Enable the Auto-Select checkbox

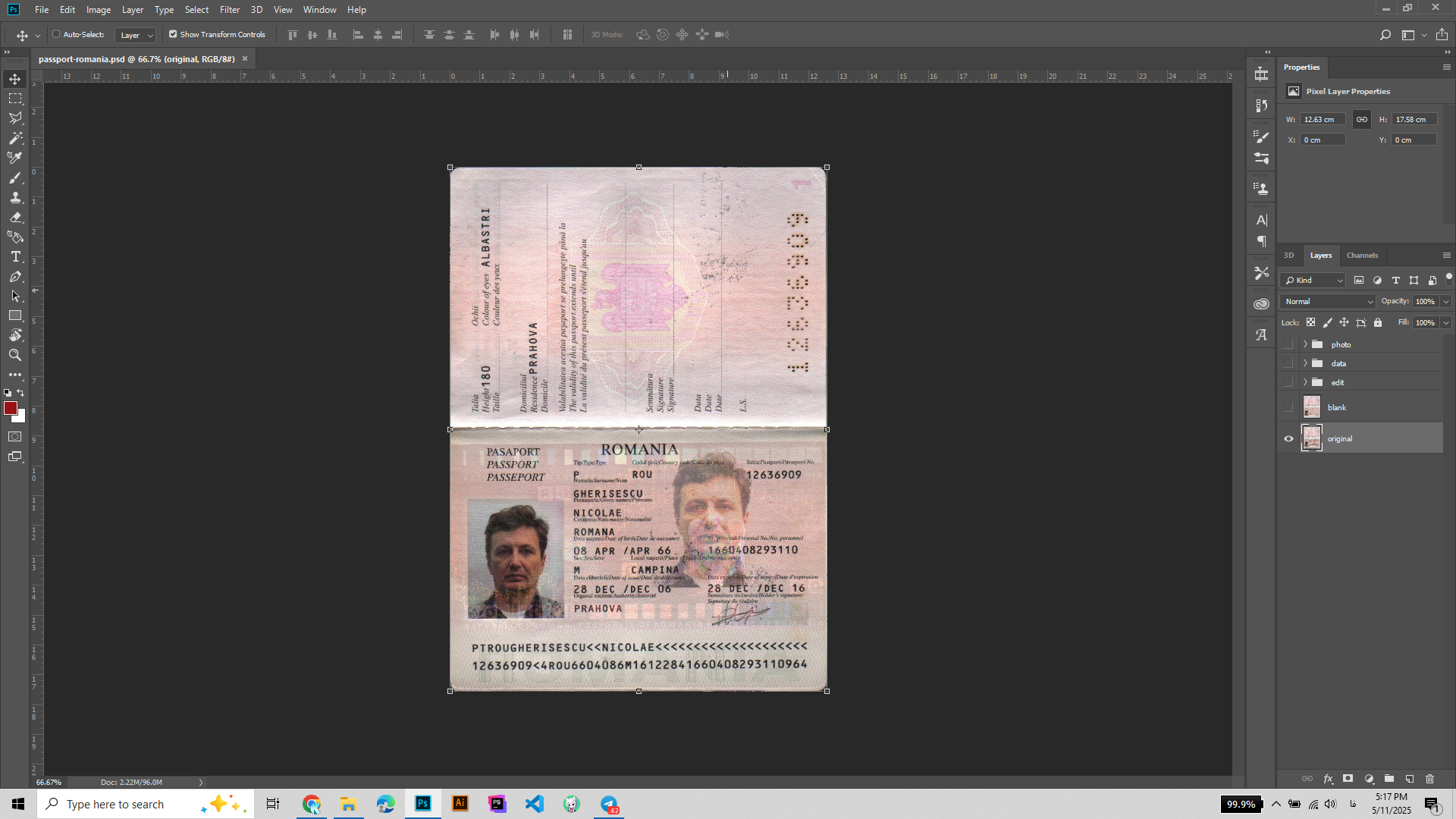[x=56, y=34]
